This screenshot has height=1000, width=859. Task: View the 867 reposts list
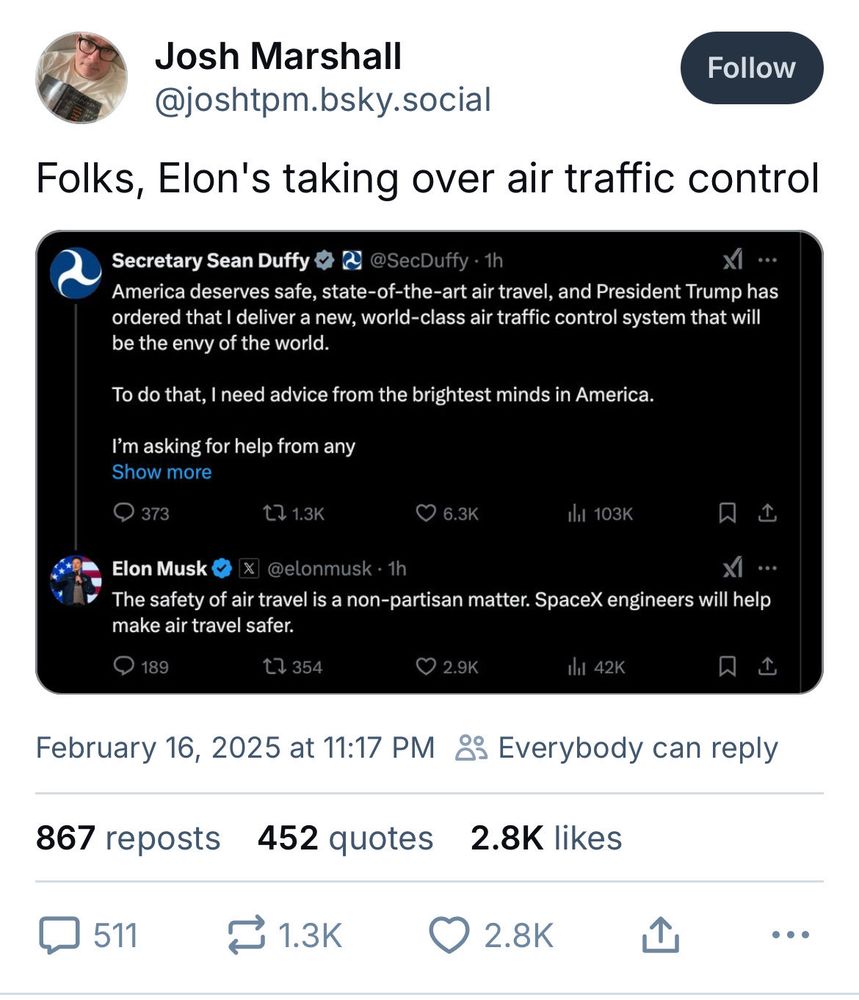point(128,838)
